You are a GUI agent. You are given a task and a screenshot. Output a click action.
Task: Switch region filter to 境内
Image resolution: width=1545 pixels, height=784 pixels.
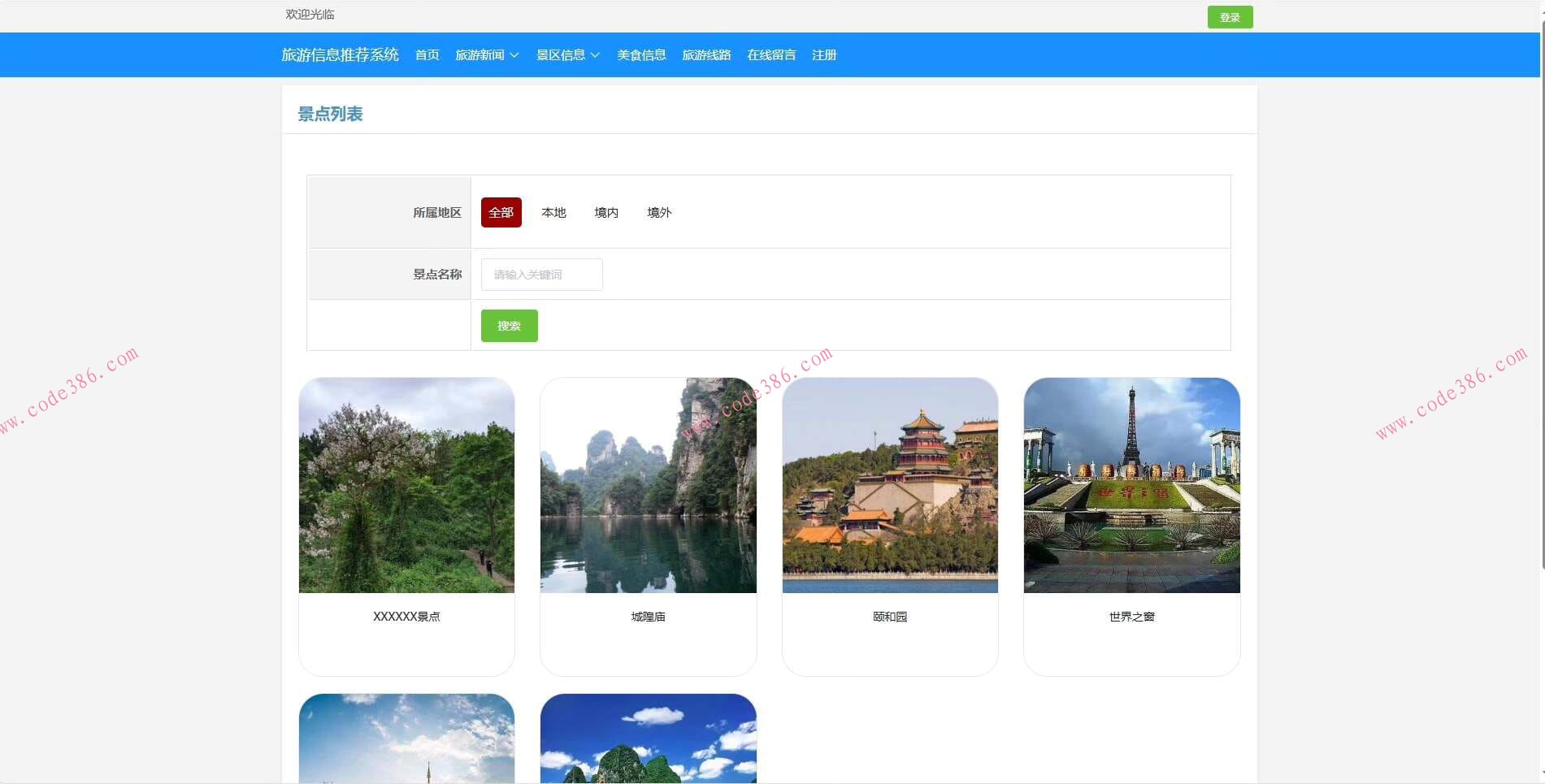point(605,212)
